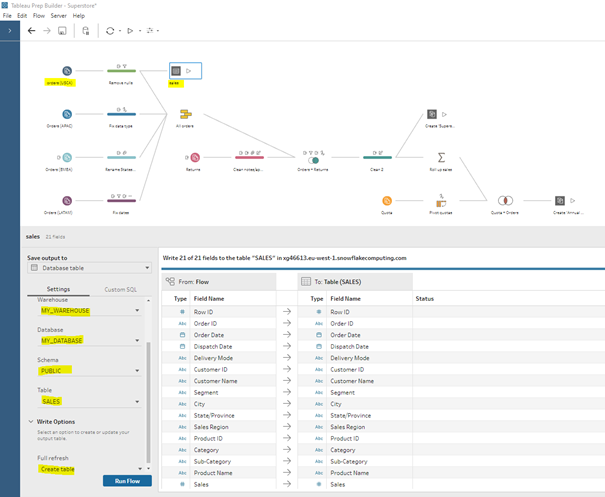This screenshot has width=605, height=497.
Task: Open the Full refresh Create table dropdown
Action: [90, 469]
